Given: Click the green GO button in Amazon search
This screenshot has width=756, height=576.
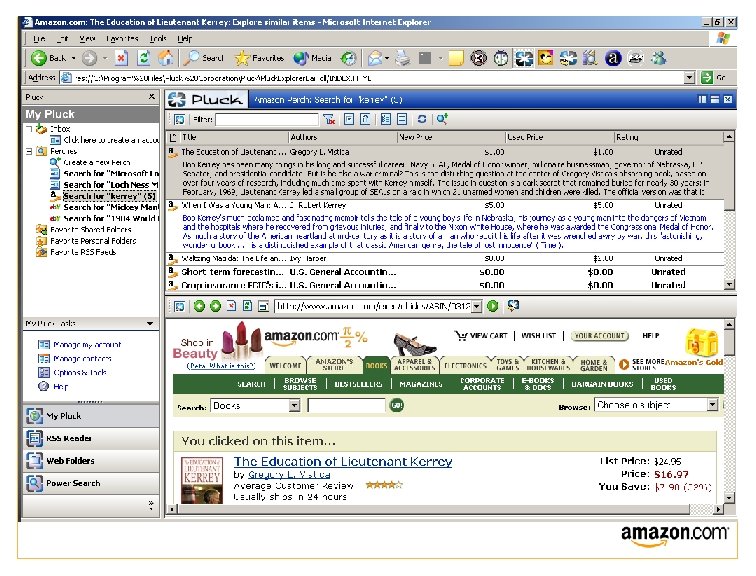Looking at the screenshot, I should [x=396, y=405].
